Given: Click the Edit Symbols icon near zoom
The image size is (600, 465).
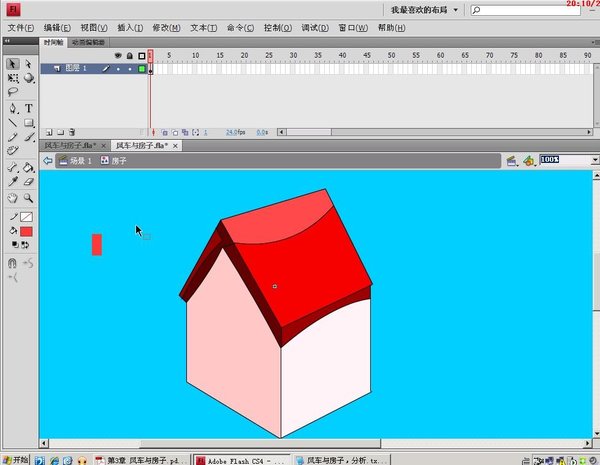Looking at the screenshot, I should 529,161.
